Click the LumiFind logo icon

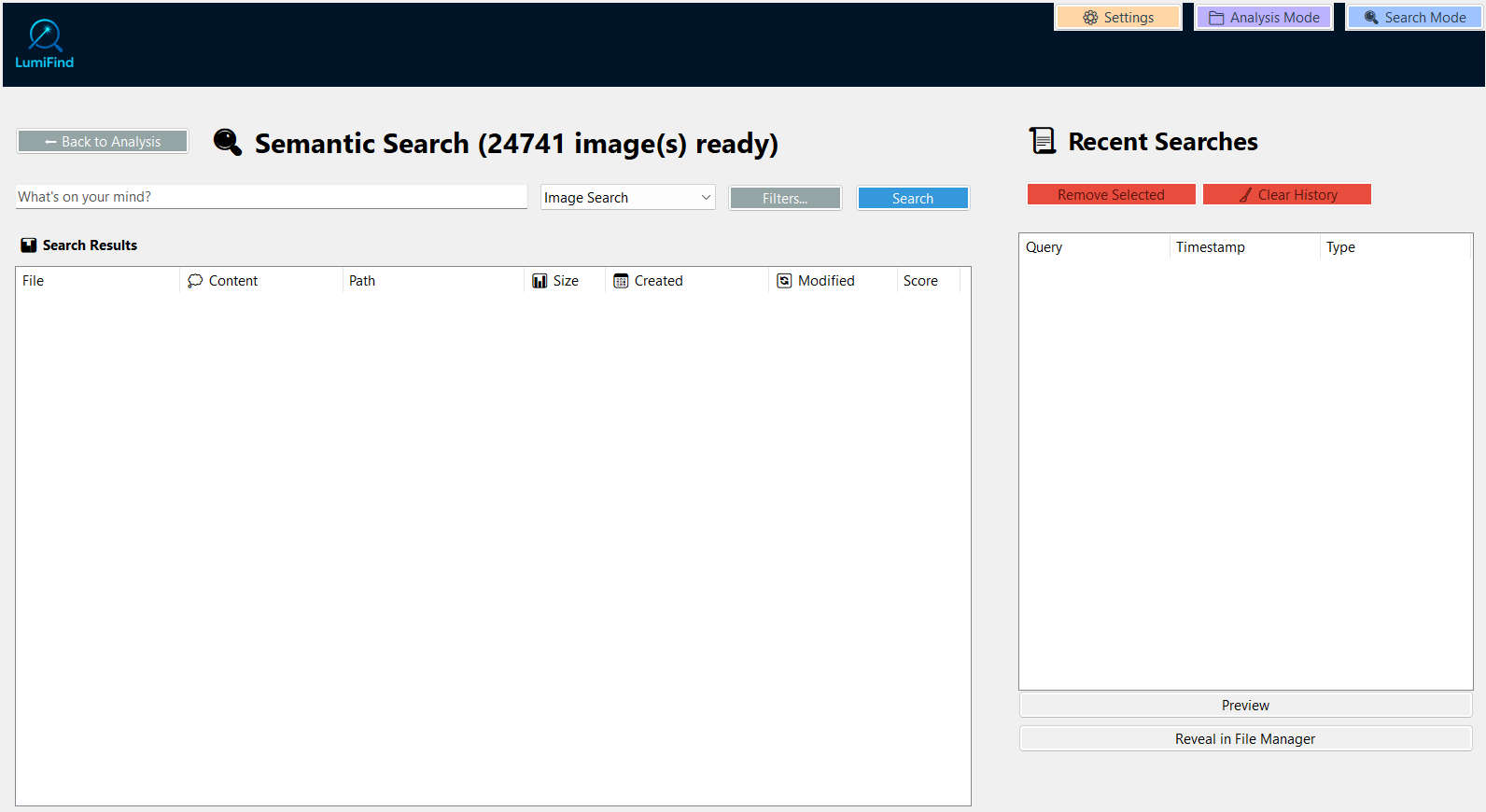(x=45, y=44)
